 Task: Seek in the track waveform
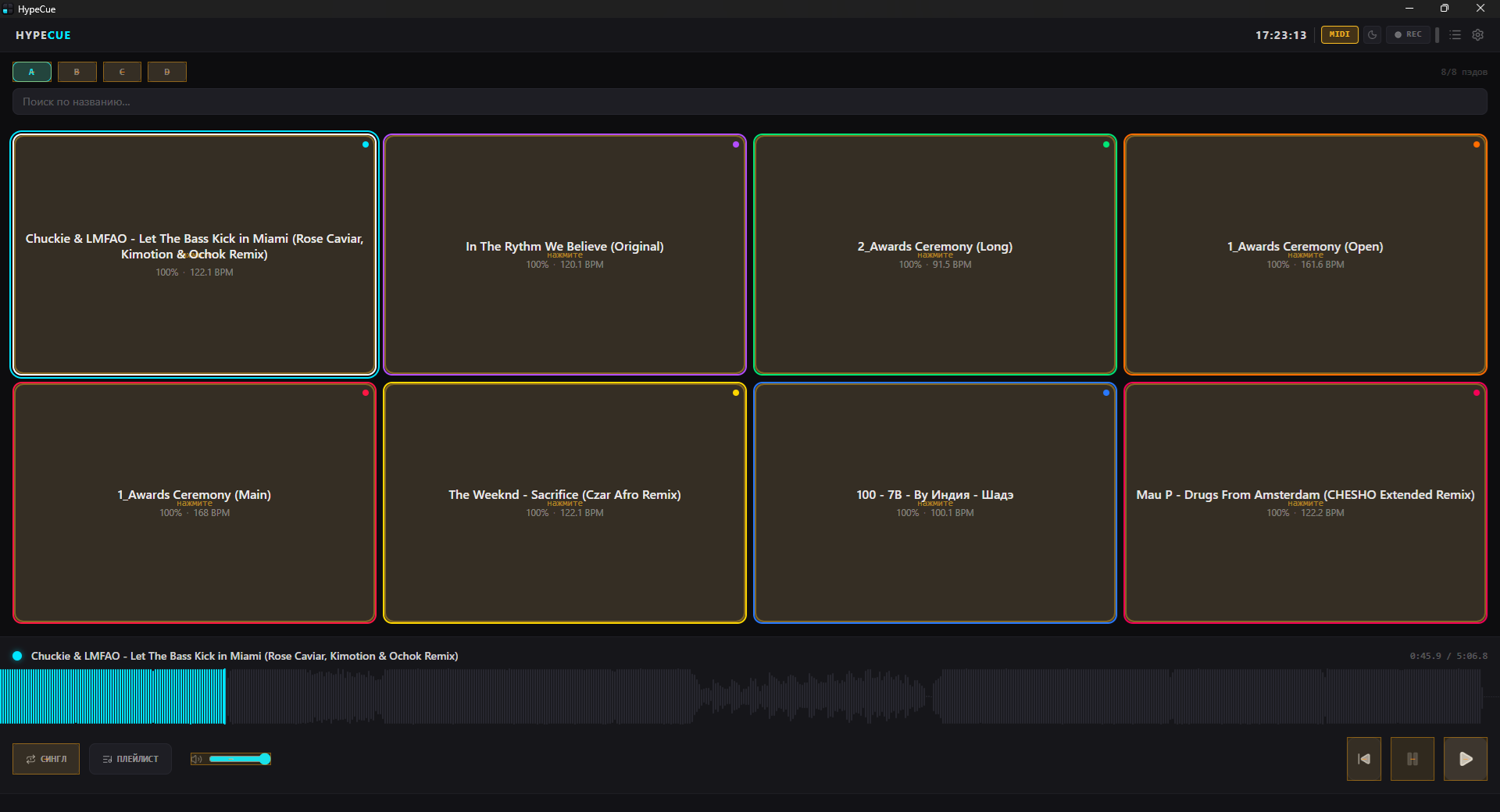click(742, 696)
